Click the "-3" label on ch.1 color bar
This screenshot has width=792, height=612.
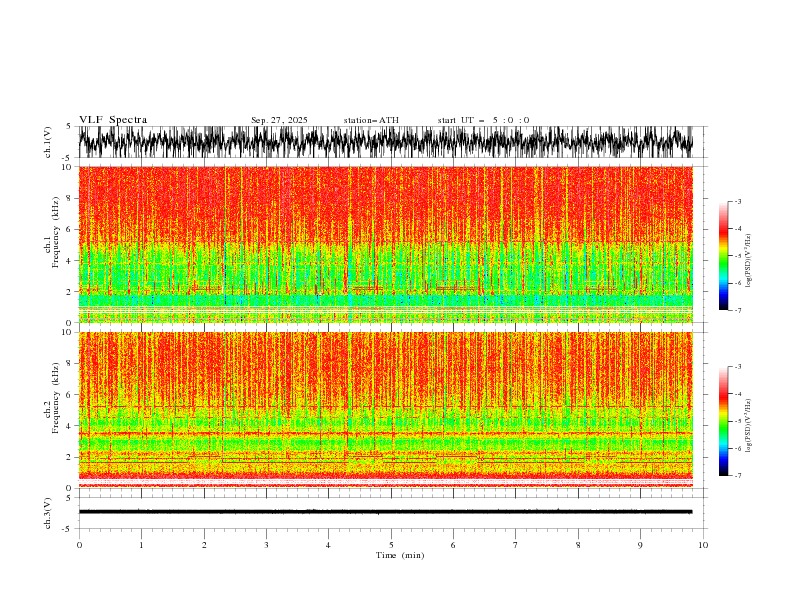coord(738,201)
